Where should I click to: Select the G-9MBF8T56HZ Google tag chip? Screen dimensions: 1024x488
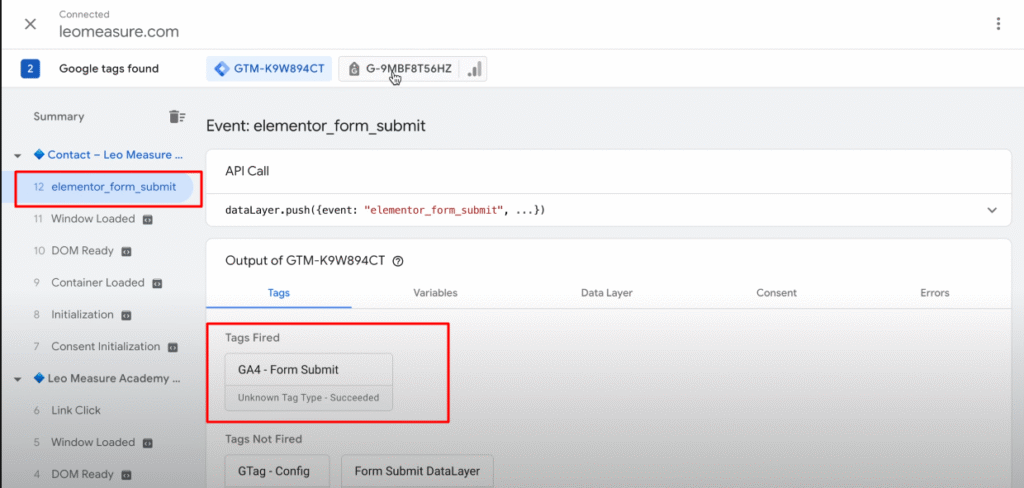[x=399, y=69]
